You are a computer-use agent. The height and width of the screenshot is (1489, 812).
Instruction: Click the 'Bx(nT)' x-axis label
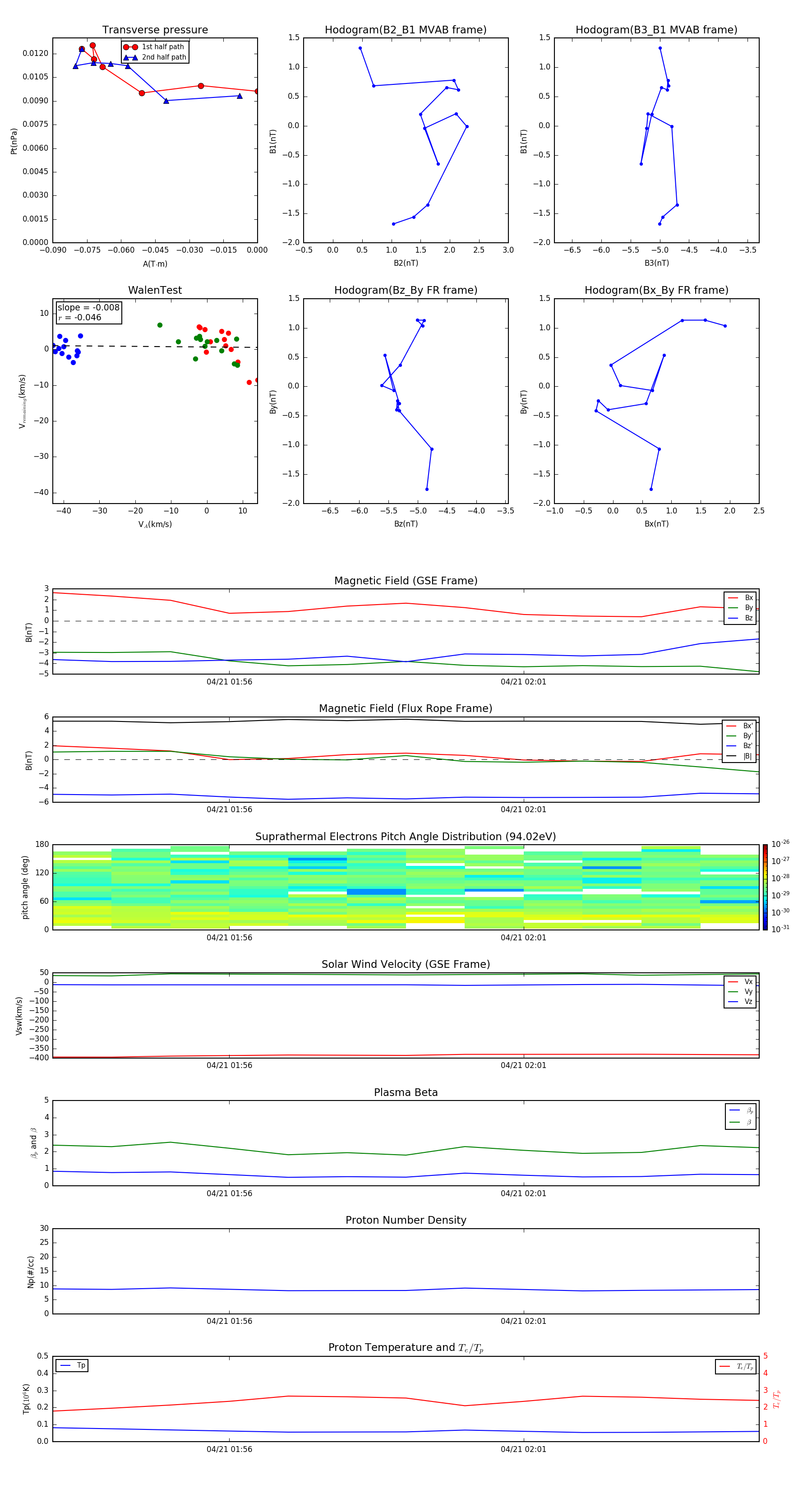[x=656, y=524]
